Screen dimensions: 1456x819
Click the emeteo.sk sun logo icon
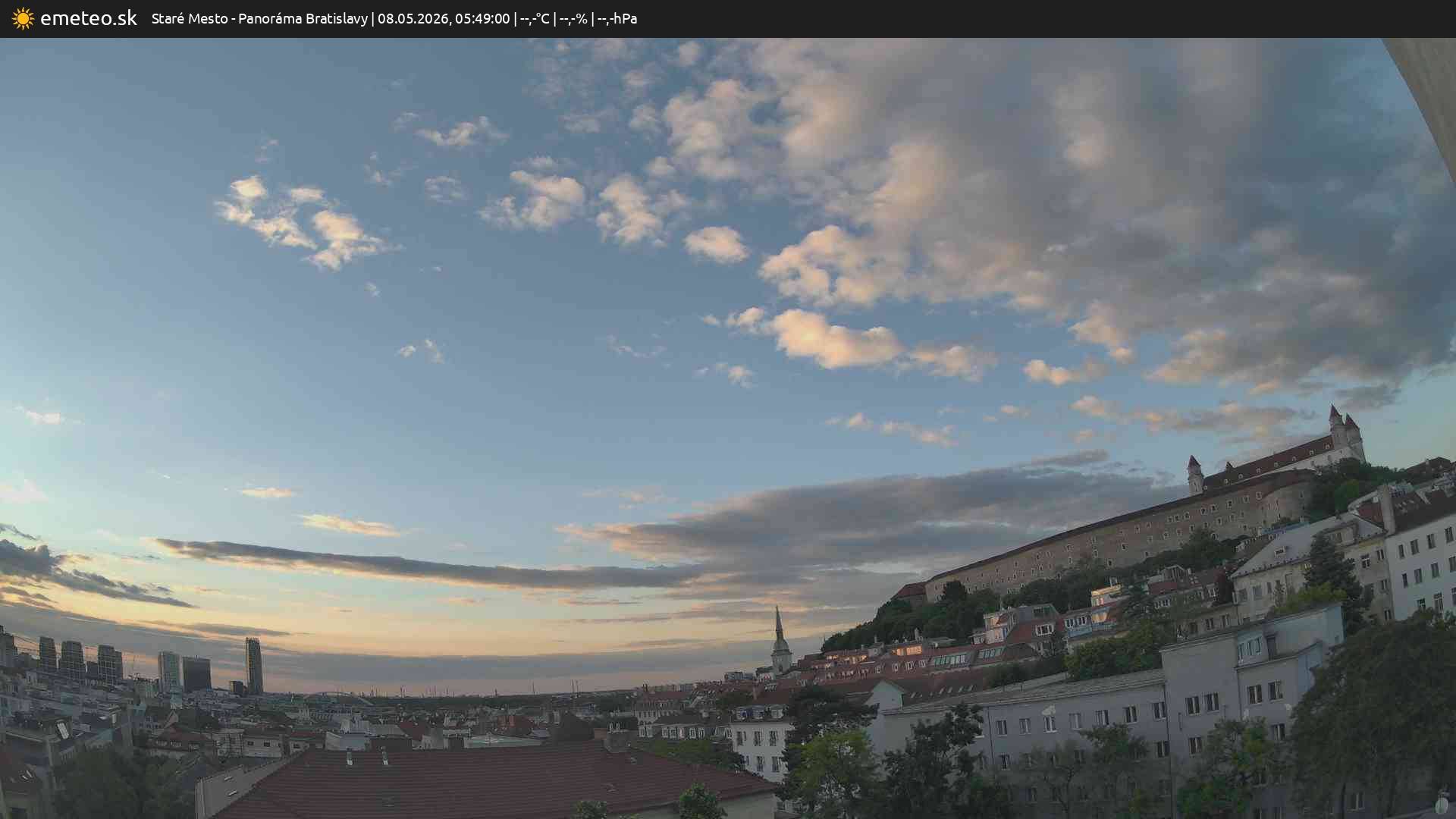(23, 19)
